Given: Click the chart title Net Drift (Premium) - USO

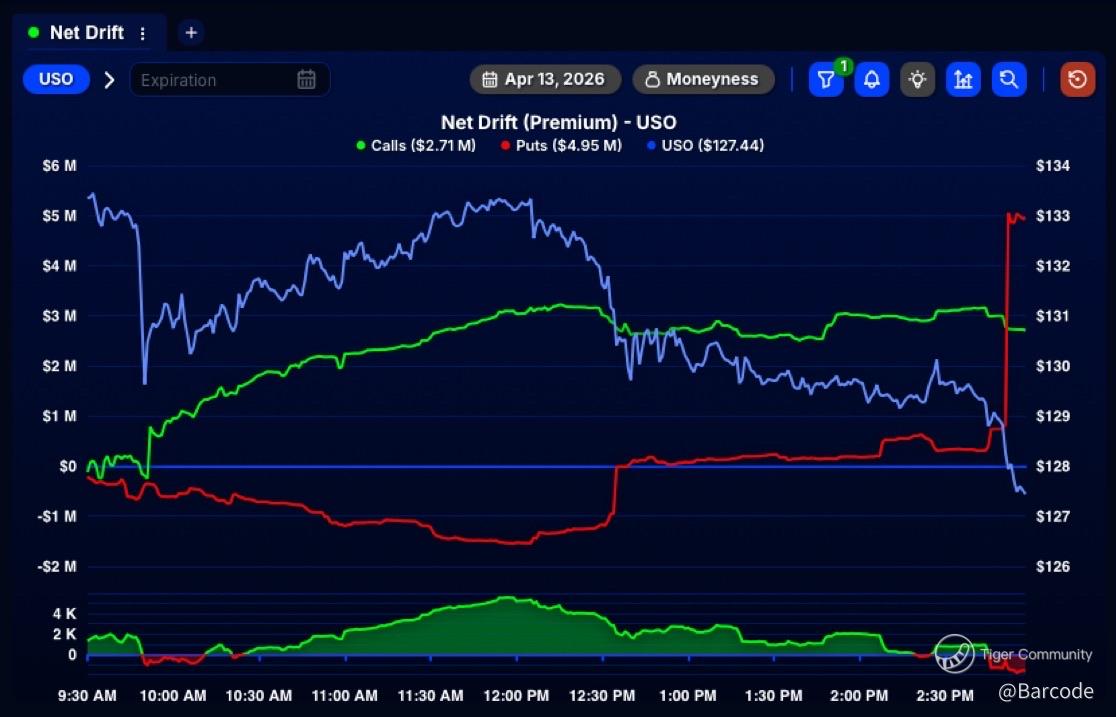Looking at the screenshot, I should pos(559,122).
